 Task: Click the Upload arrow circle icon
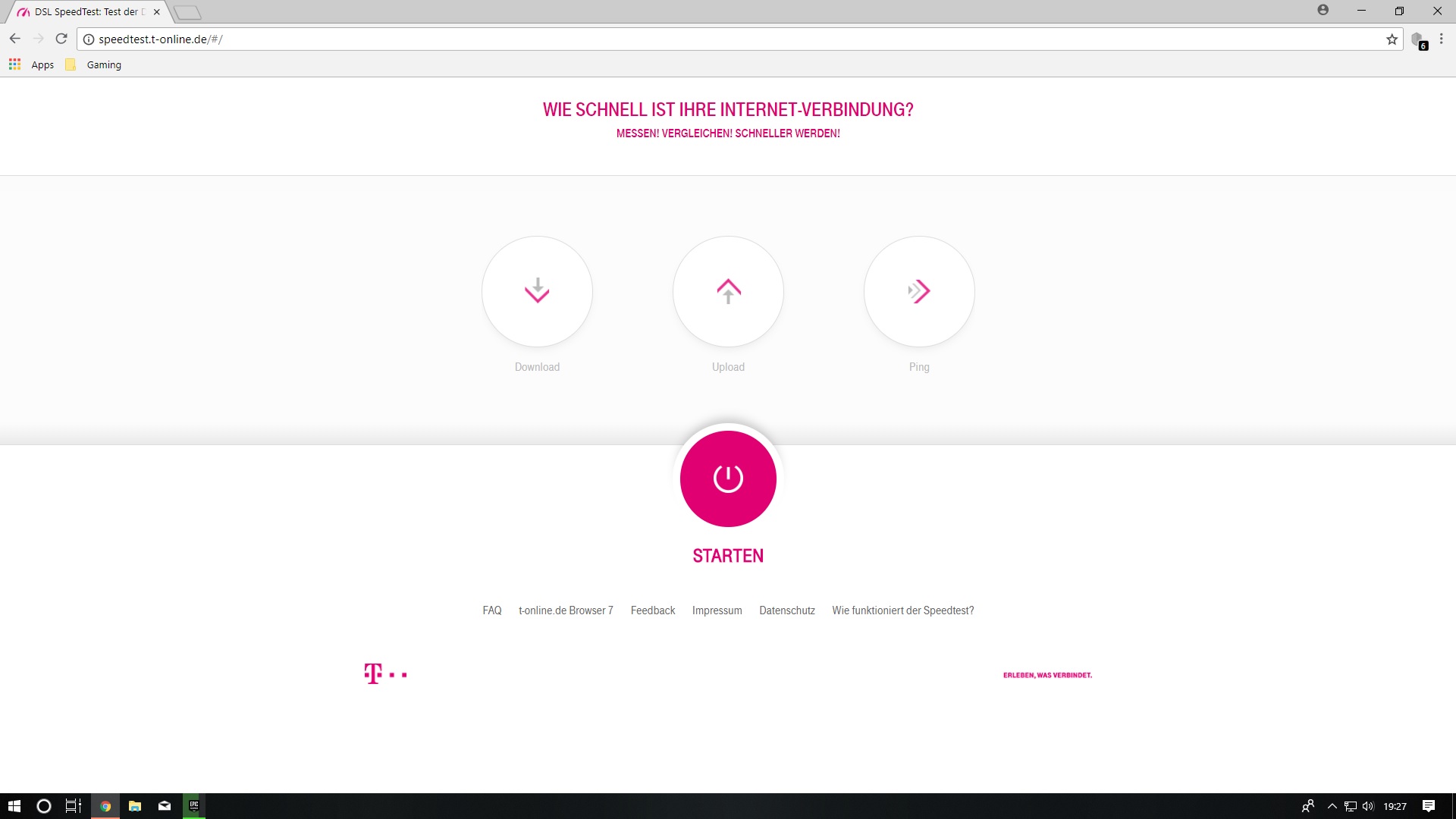tap(728, 291)
